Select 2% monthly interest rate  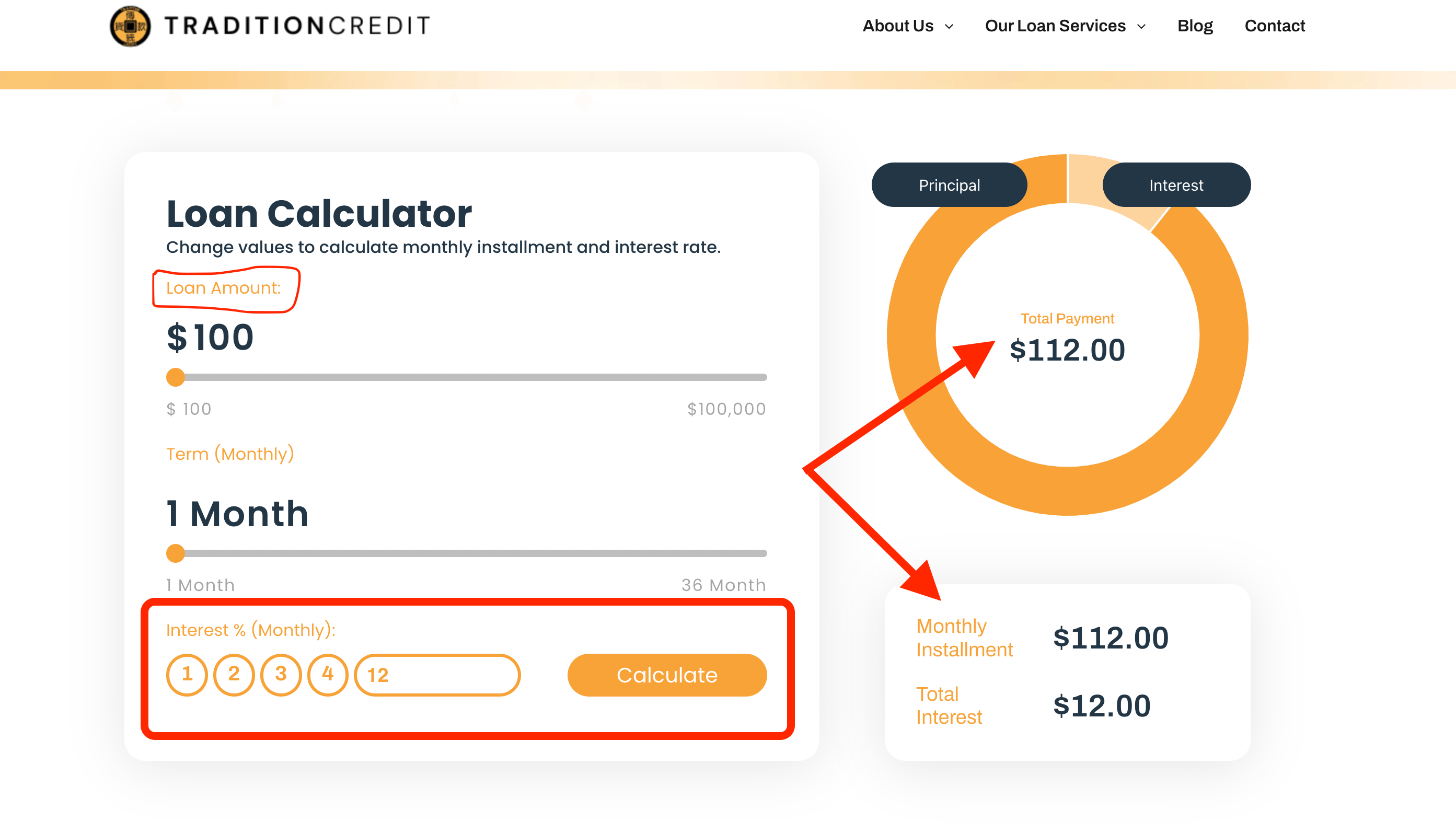pyautogui.click(x=234, y=675)
